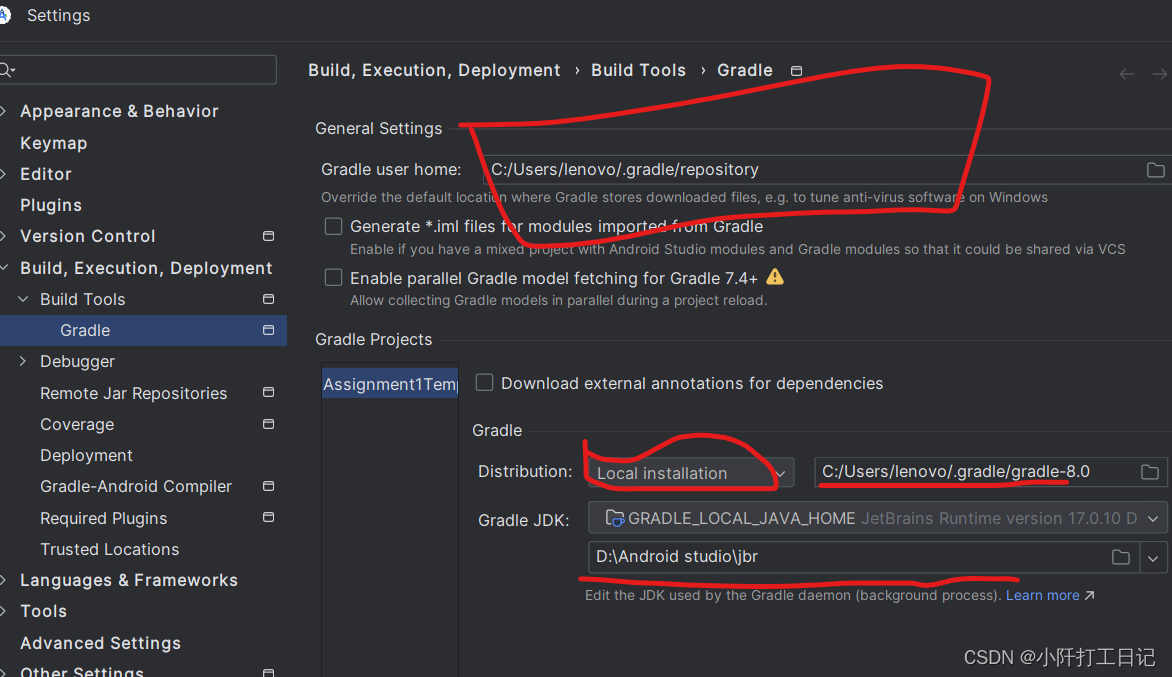
Task: Check Download external annotations for dependencies
Action: [x=484, y=382]
